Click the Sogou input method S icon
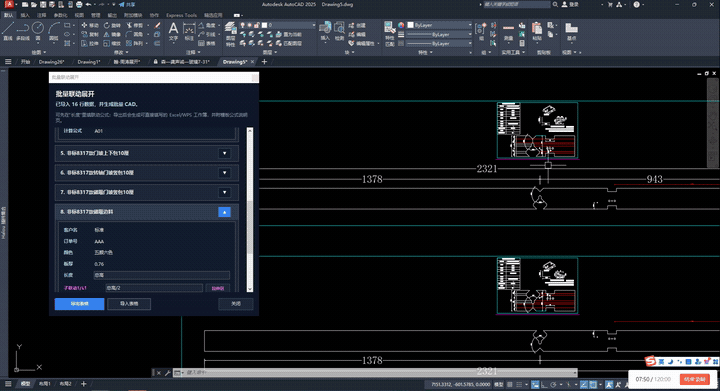 tap(651, 361)
